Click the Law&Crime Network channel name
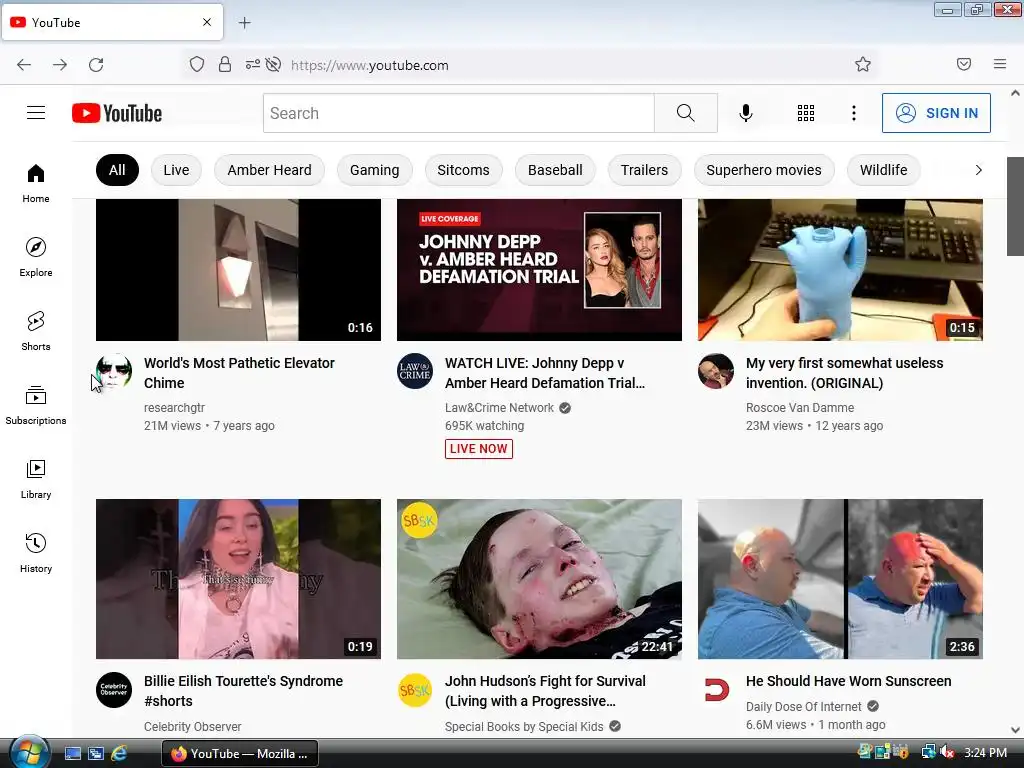 point(500,408)
